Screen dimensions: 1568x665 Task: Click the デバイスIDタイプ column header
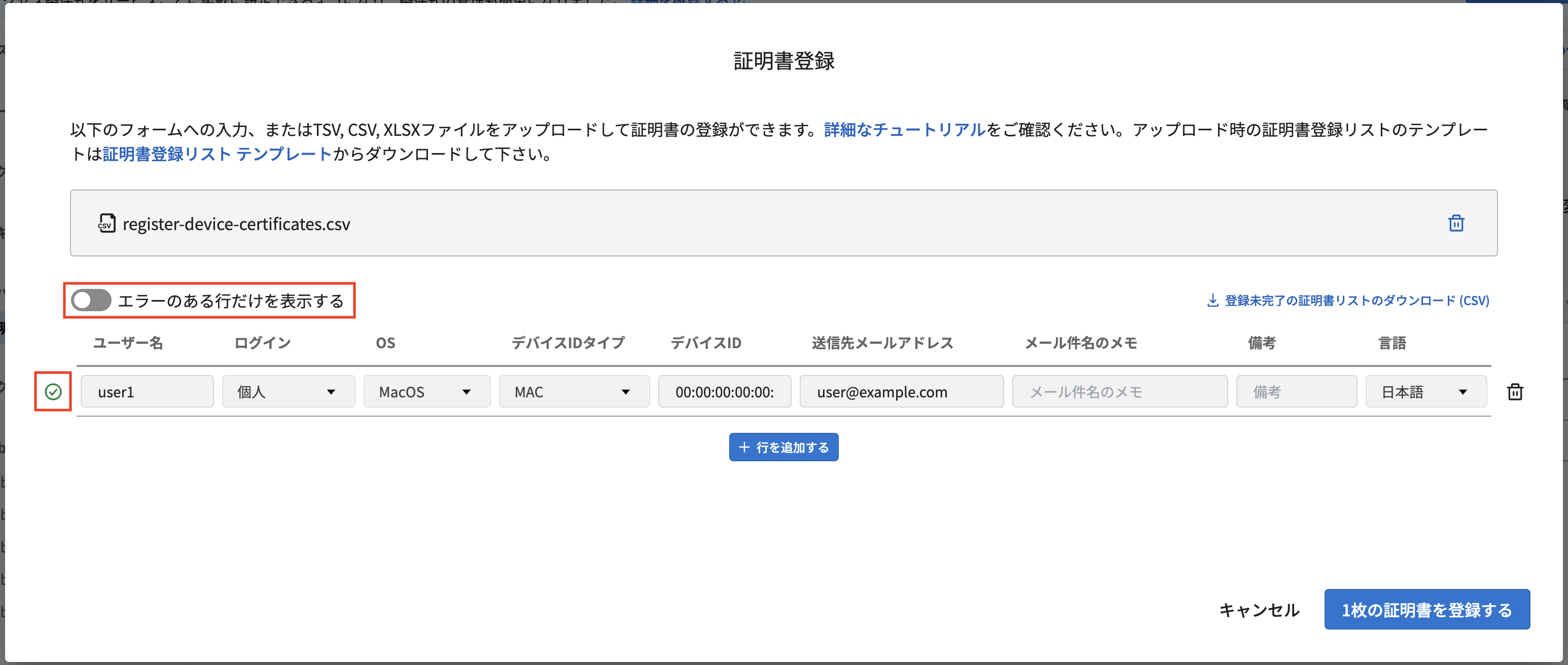567,343
